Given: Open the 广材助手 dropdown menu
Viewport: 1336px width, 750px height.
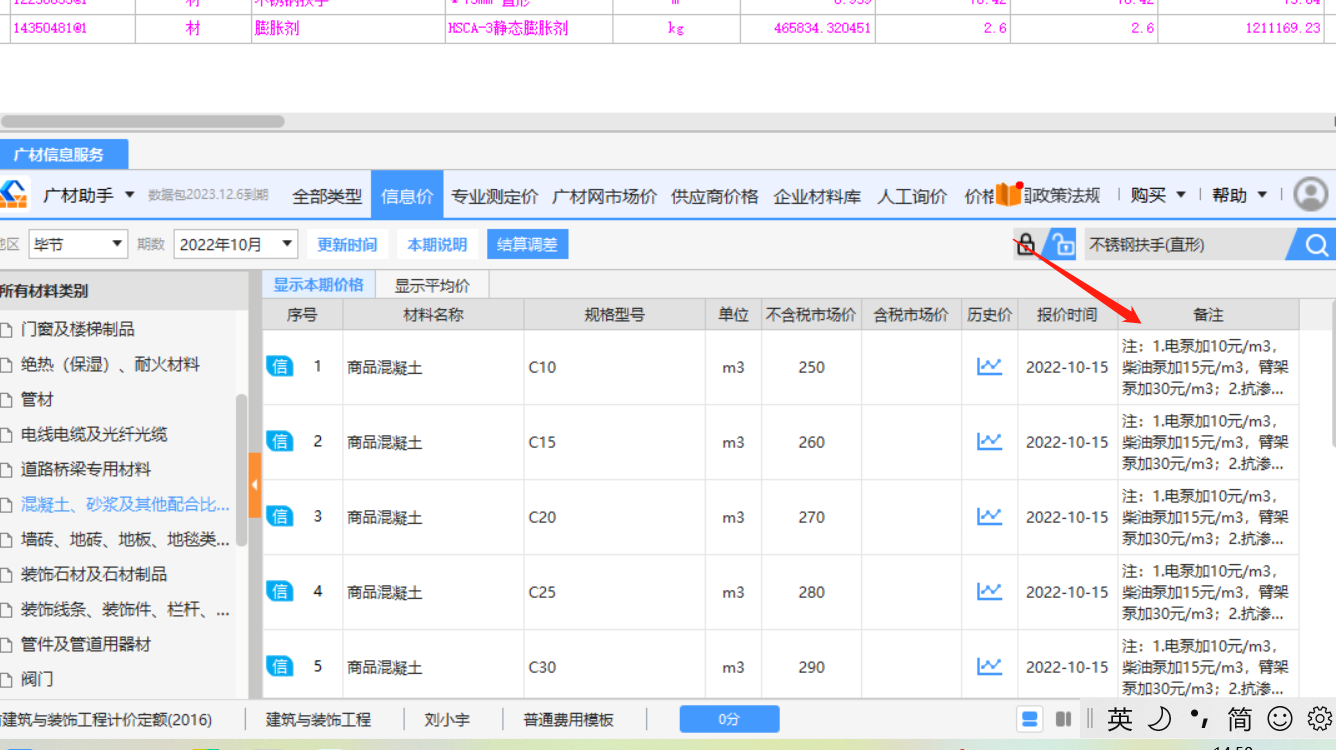Looking at the screenshot, I should pos(89,195).
